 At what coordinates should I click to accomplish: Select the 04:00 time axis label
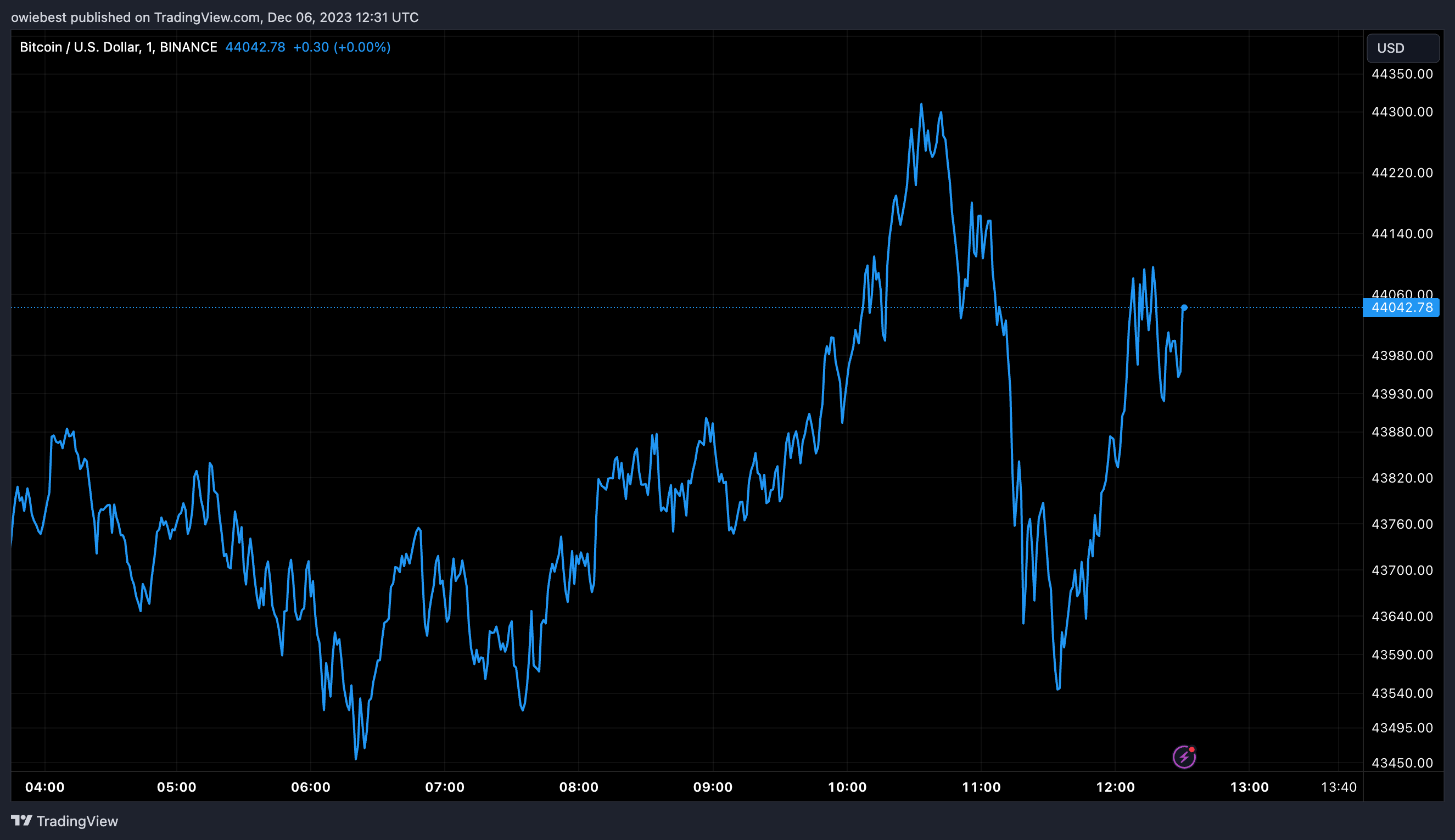[x=45, y=787]
